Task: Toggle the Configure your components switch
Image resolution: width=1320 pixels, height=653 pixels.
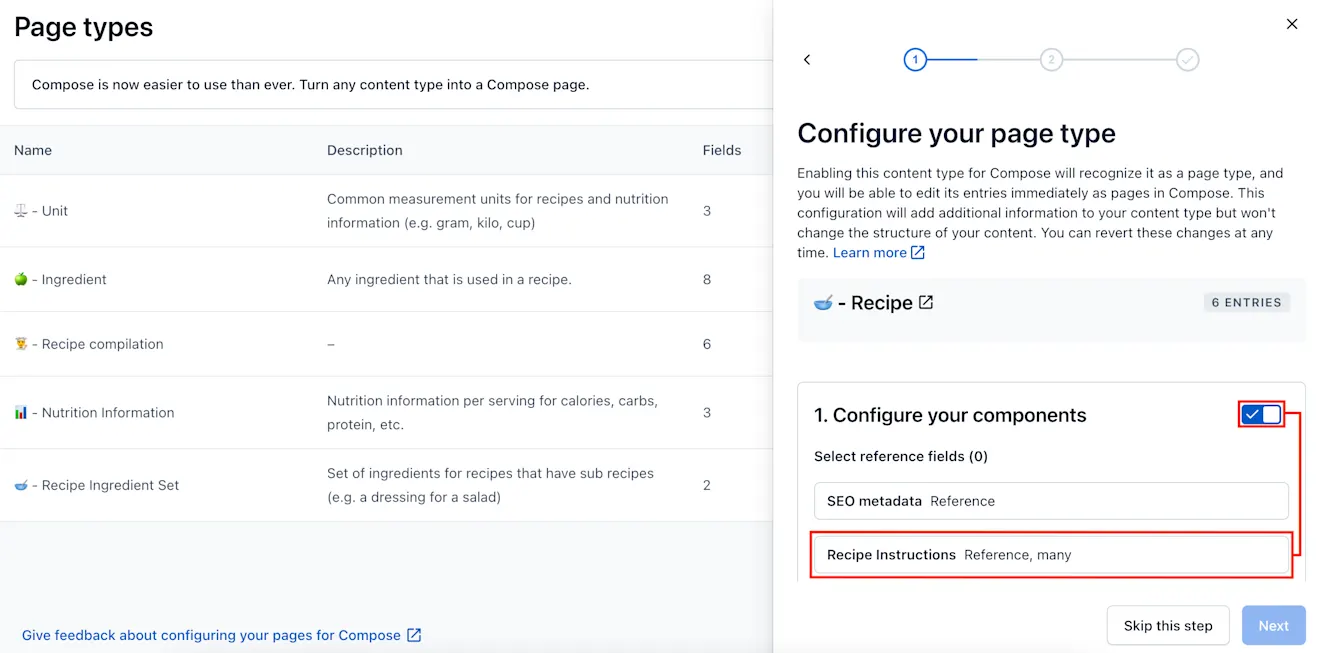Action: click(x=1261, y=415)
